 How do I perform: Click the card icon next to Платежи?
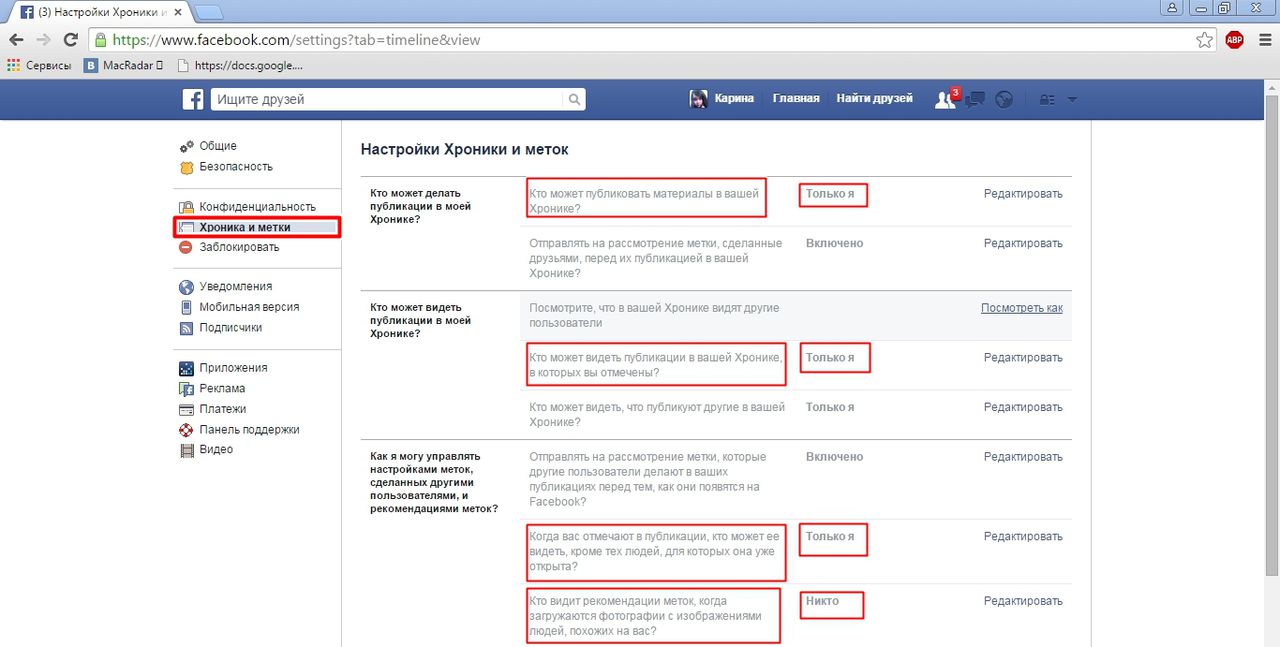tap(186, 409)
